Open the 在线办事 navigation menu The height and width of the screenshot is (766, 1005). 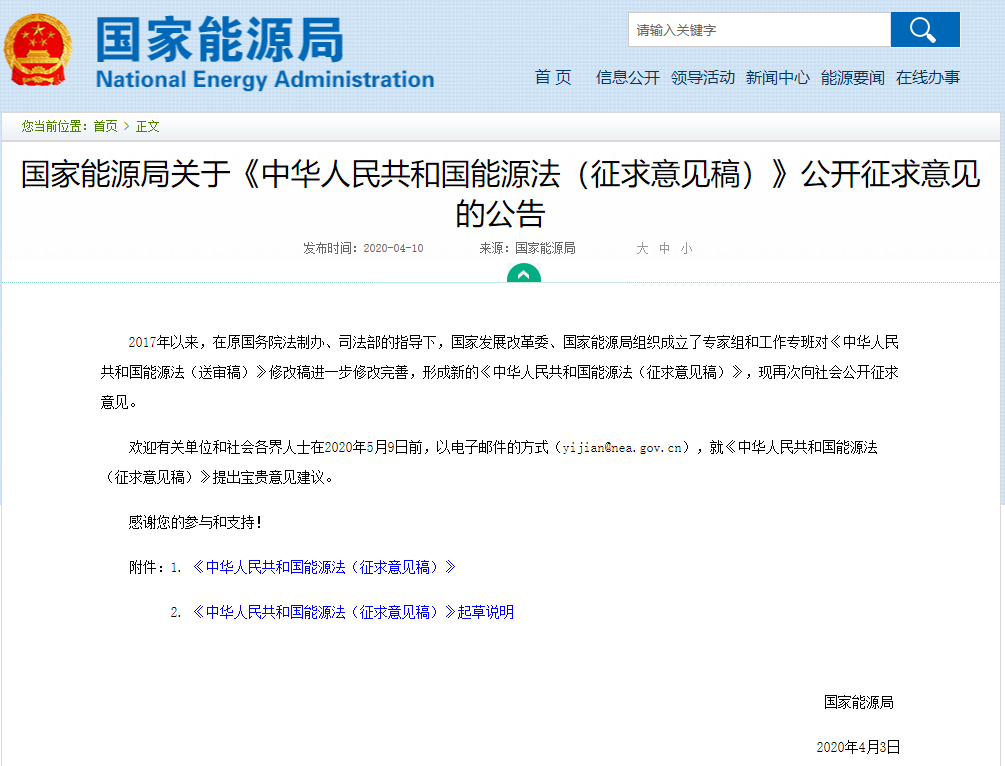927,78
